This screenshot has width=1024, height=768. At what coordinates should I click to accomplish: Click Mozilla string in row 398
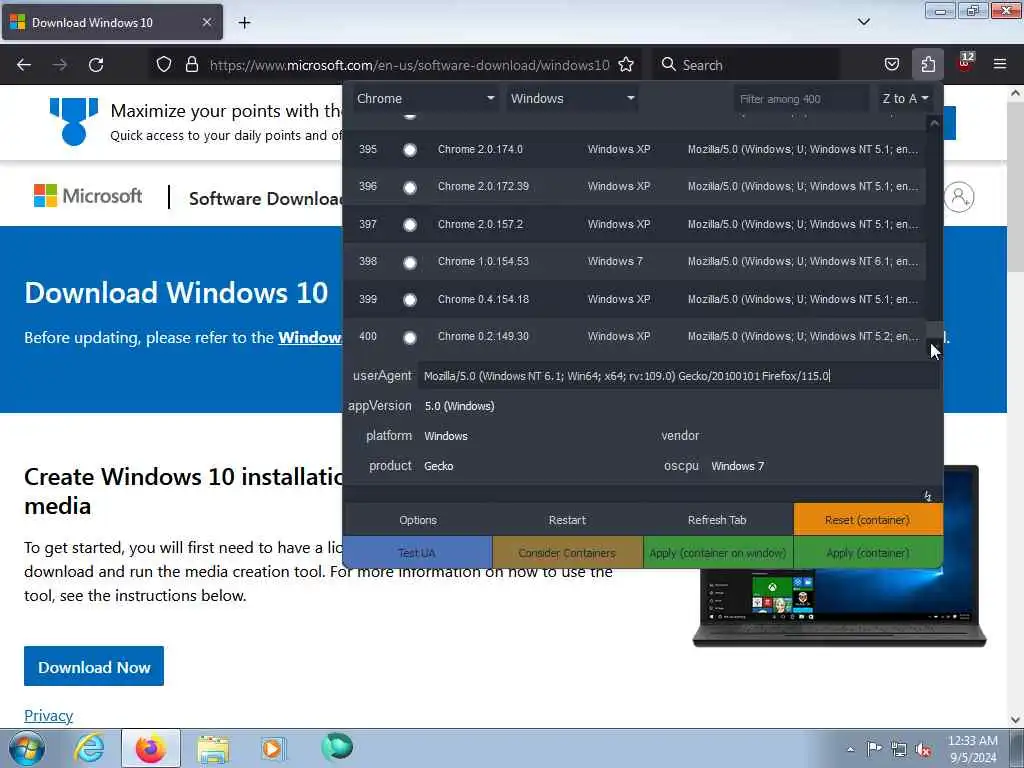point(803,261)
